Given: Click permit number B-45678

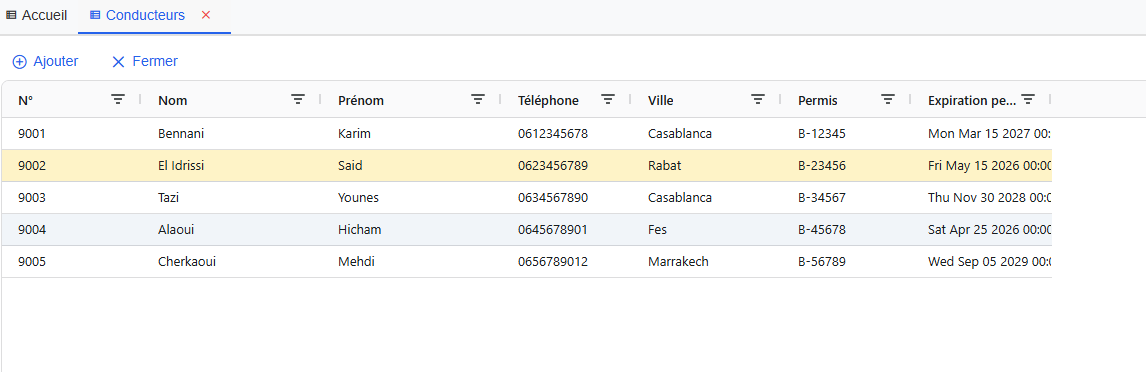Looking at the screenshot, I should [x=822, y=229].
